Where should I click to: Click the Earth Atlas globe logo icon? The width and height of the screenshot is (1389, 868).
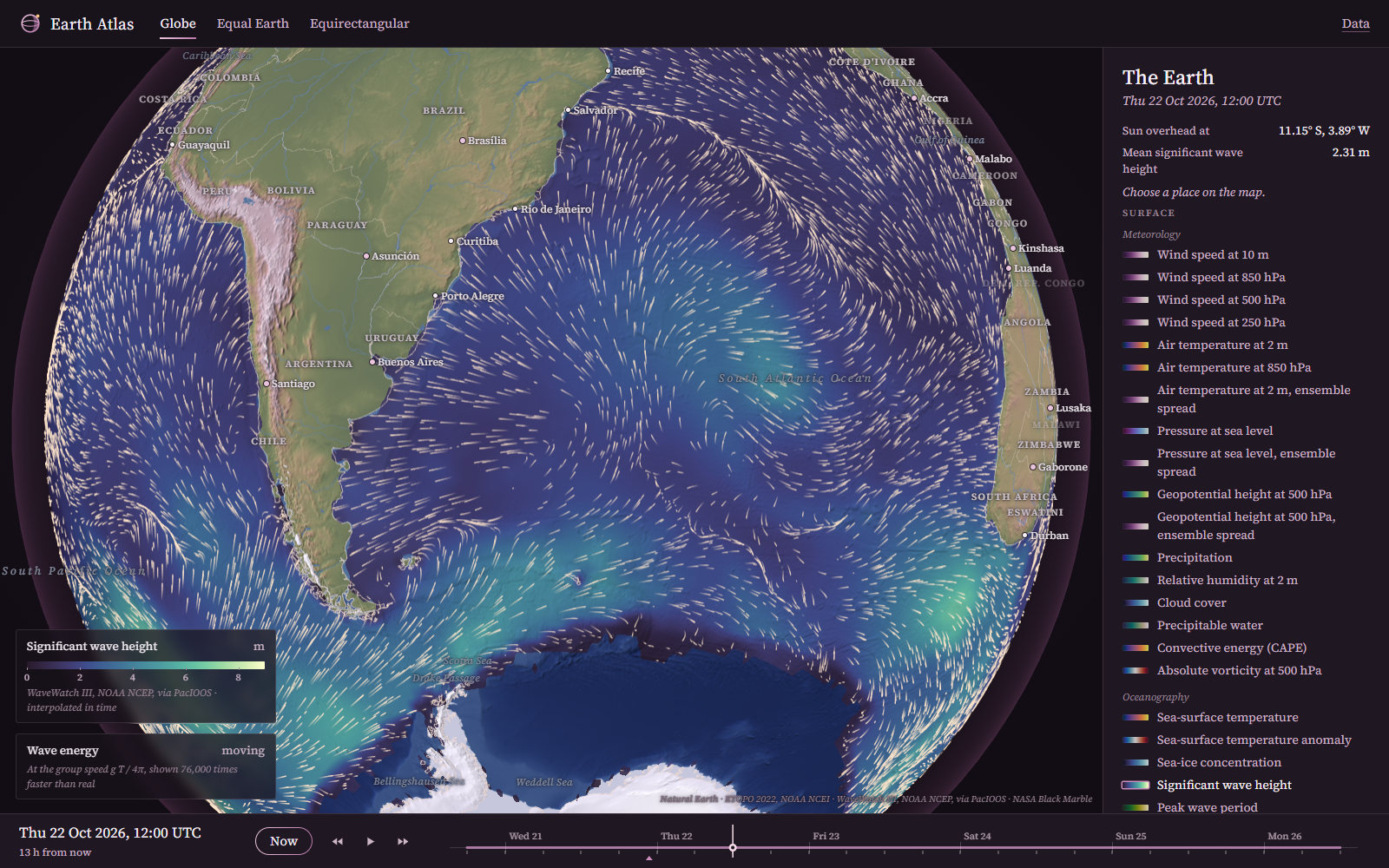pyautogui.click(x=30, y=23)
